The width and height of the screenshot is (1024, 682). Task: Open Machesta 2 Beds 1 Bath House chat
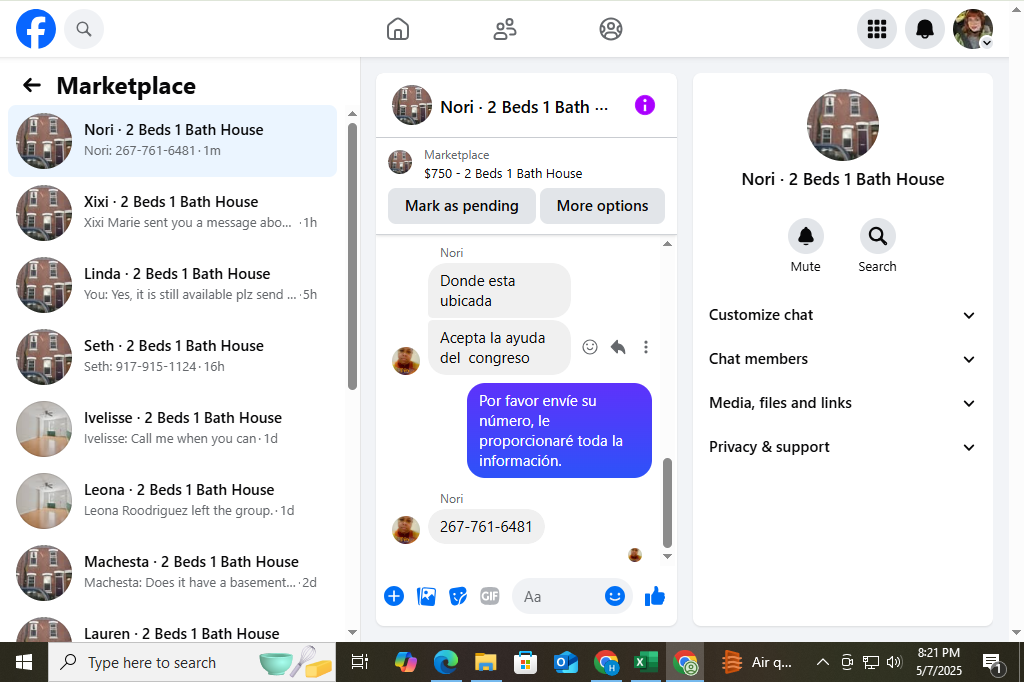[172, 572]
